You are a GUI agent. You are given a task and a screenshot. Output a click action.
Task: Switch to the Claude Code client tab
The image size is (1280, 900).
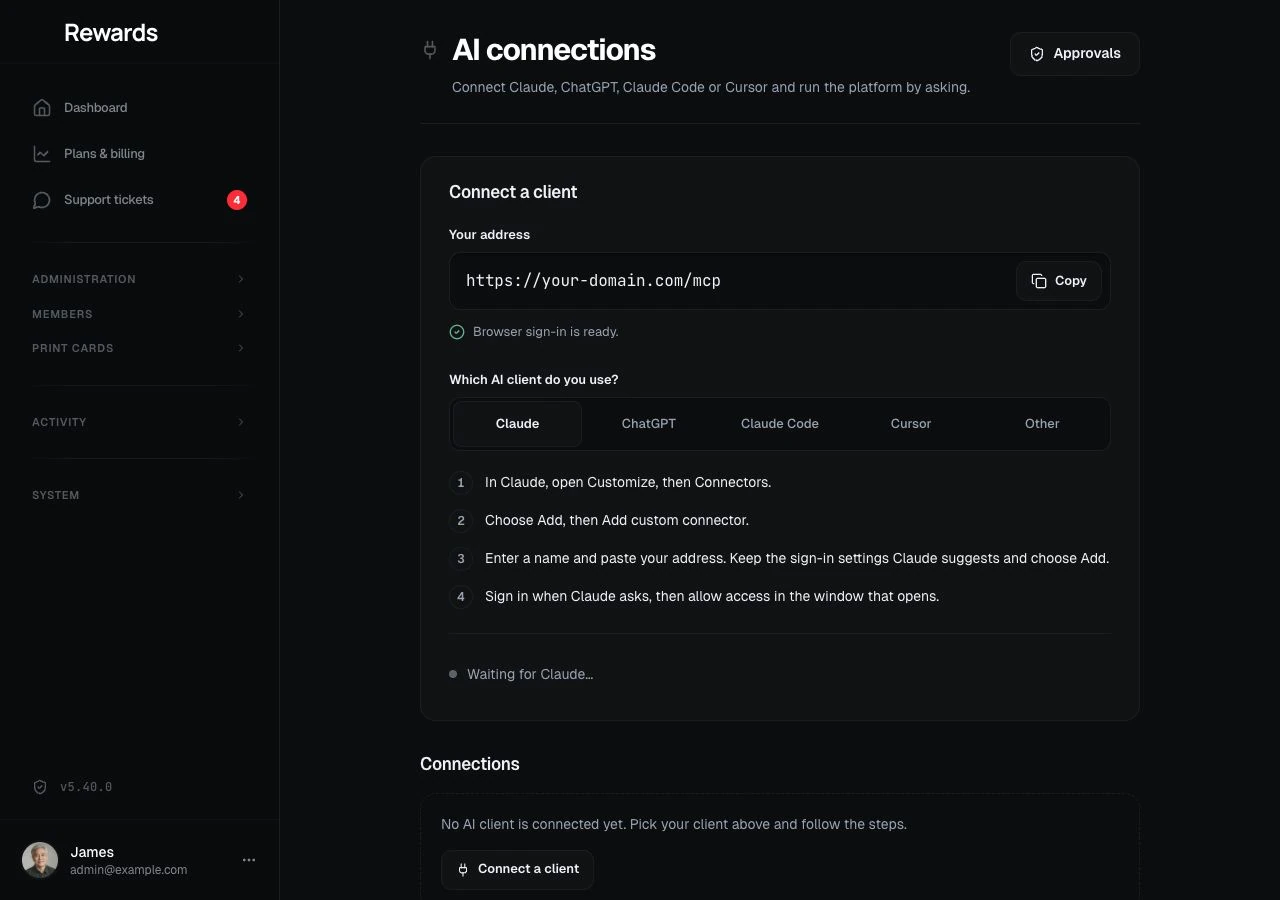pyautogui.click(x=780, y=424)
